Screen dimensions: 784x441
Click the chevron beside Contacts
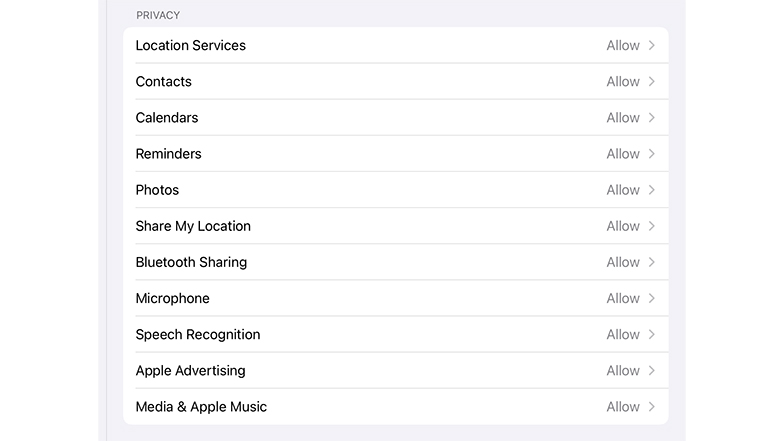(652, 81)
